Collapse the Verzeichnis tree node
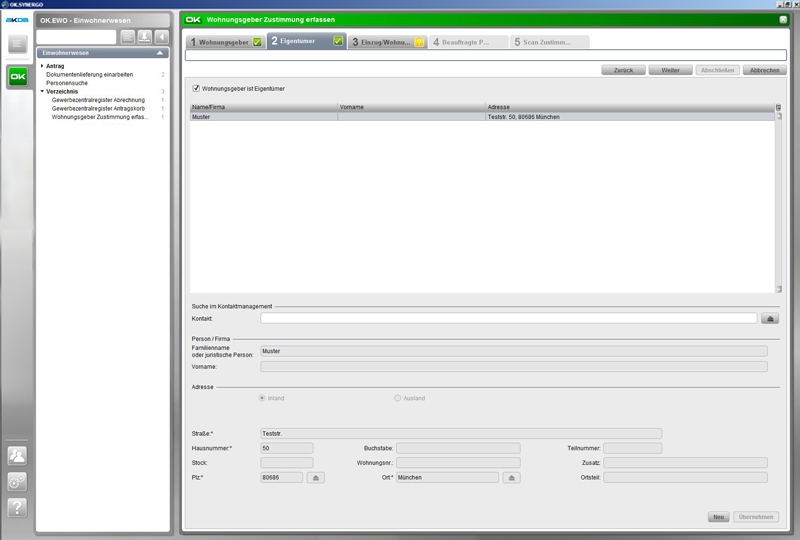The height and width of the screenshot is (540, 800). point(42,91)
